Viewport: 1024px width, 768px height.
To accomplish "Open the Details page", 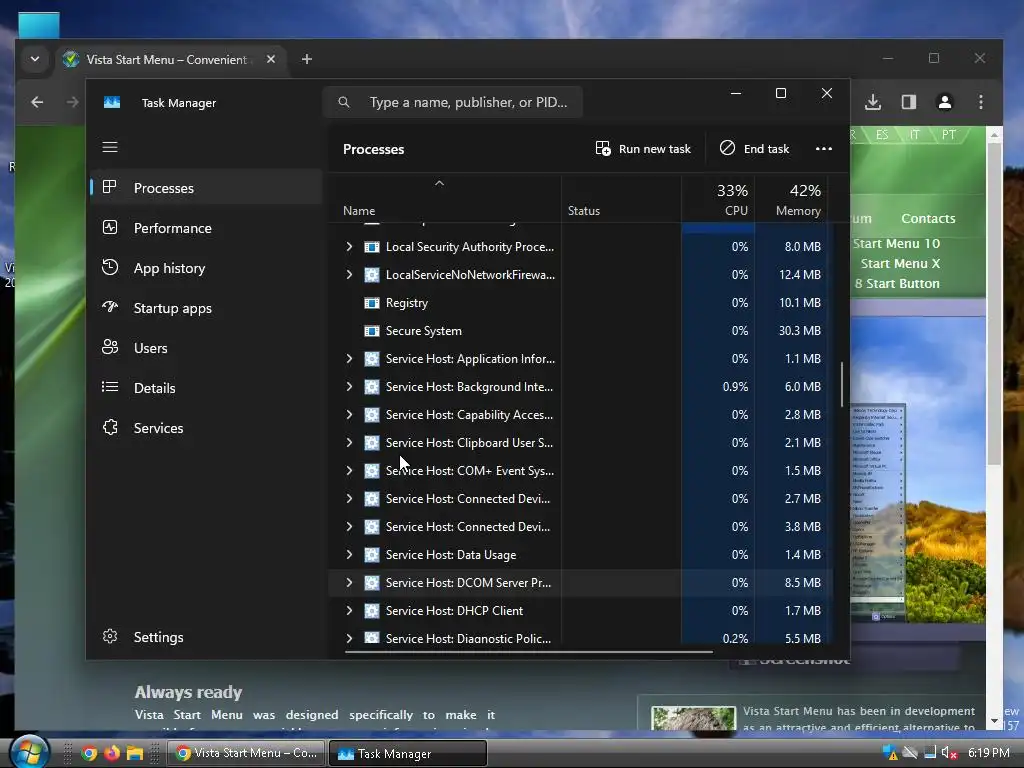I will pyautogui.click(x=206, y=388).
